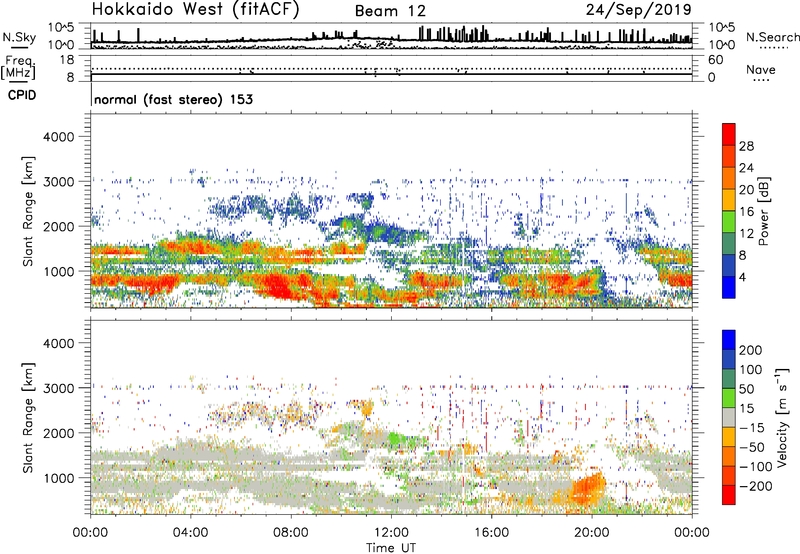
Task: Click the '200' tick on Velocity colorbar
Action: point(751,350)
